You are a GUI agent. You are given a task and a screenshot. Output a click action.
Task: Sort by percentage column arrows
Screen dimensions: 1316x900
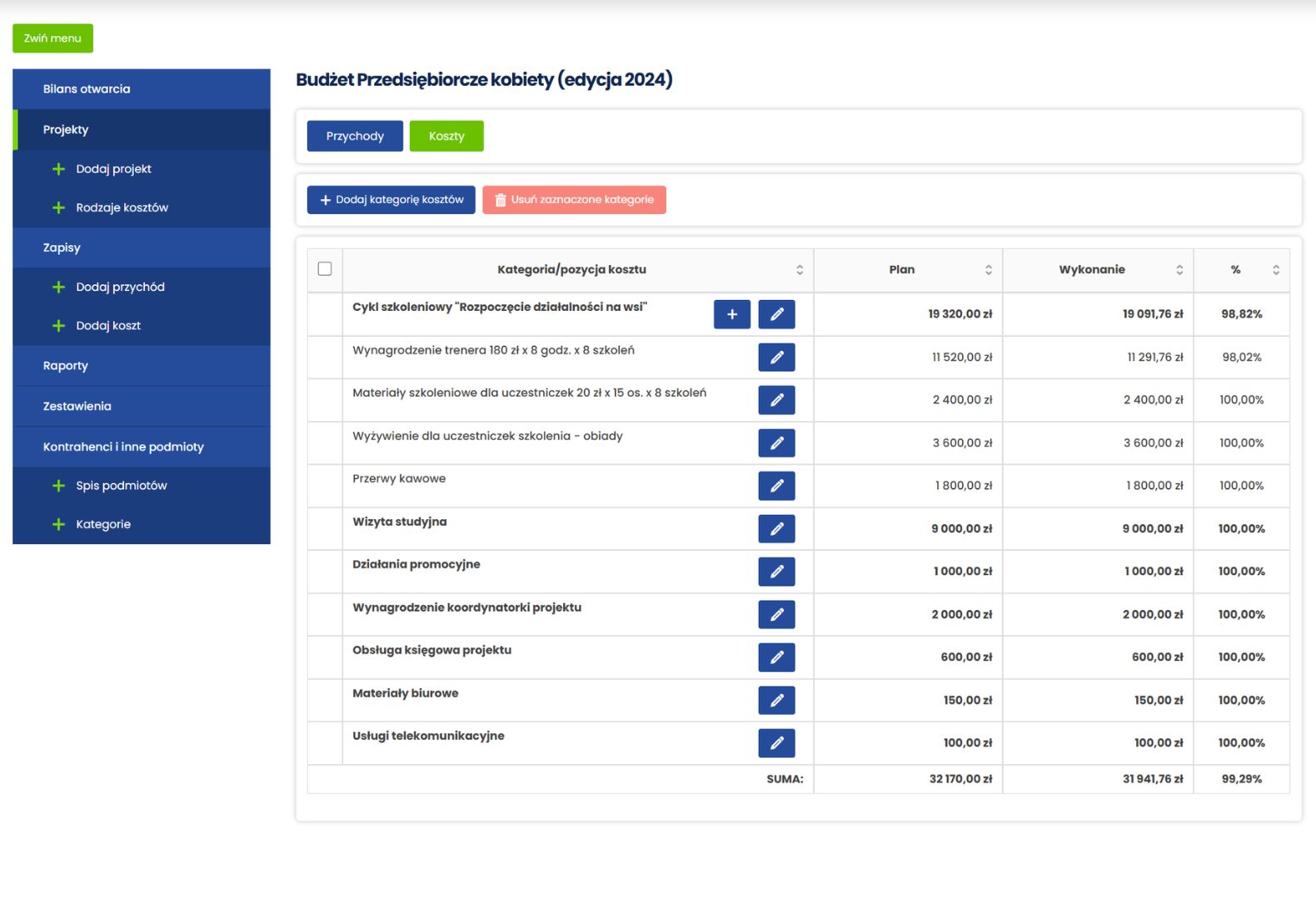[1275, 270]
